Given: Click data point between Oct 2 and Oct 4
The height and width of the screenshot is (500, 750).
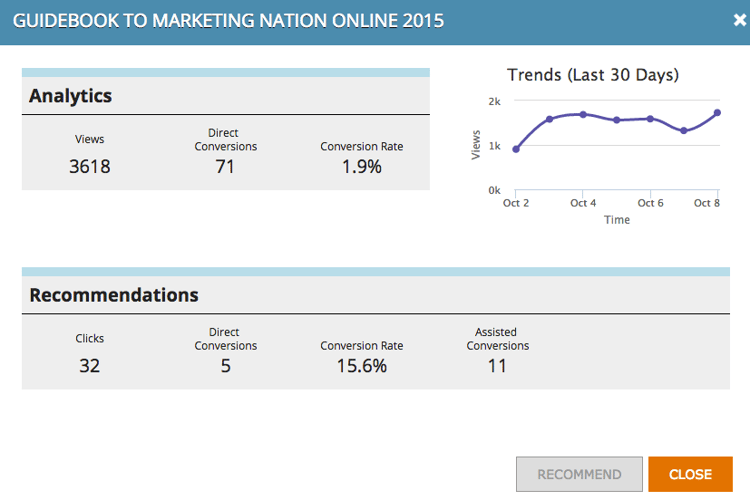Looking at the screenshot, I should tap(550, 119).
